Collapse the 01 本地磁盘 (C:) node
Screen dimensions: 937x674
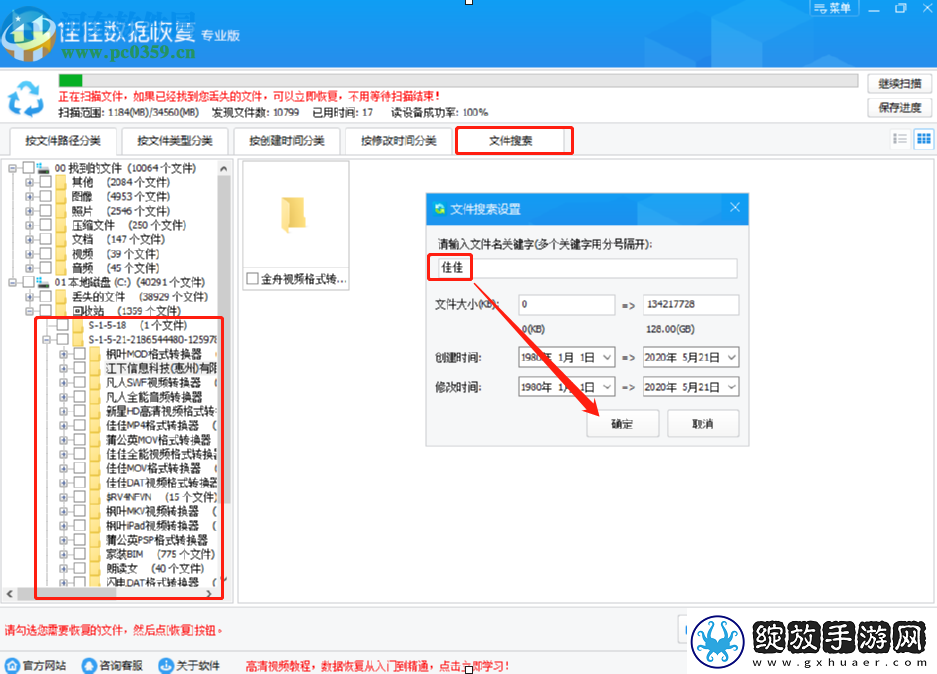[x=12, y=282]
